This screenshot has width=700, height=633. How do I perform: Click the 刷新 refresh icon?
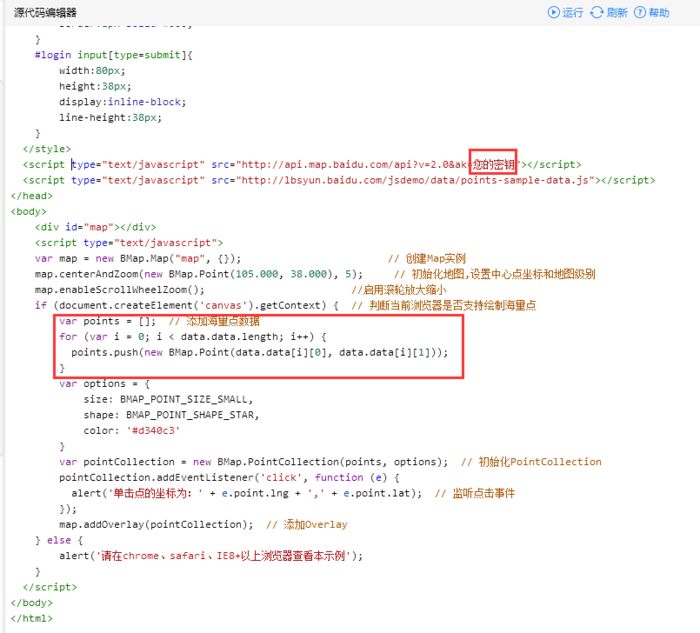point(596,12)
